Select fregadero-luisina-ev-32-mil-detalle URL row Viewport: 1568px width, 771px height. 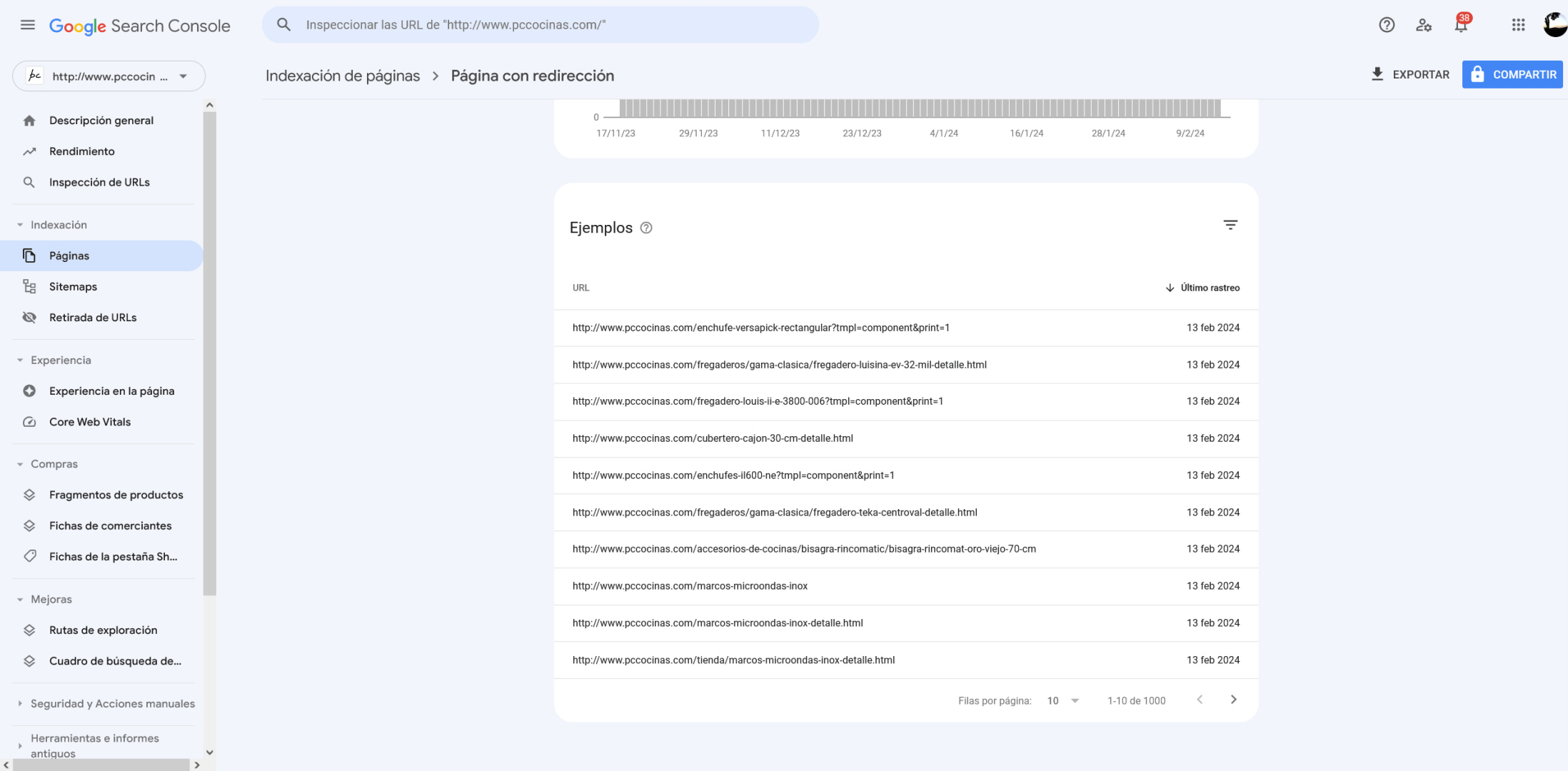pyautogui.click(x=905, y=365)
